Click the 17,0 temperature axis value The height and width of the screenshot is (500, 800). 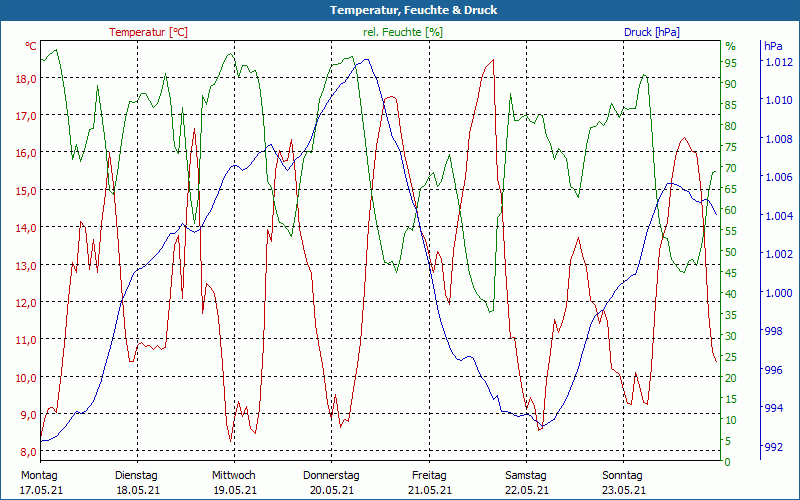tap(28, 116)
